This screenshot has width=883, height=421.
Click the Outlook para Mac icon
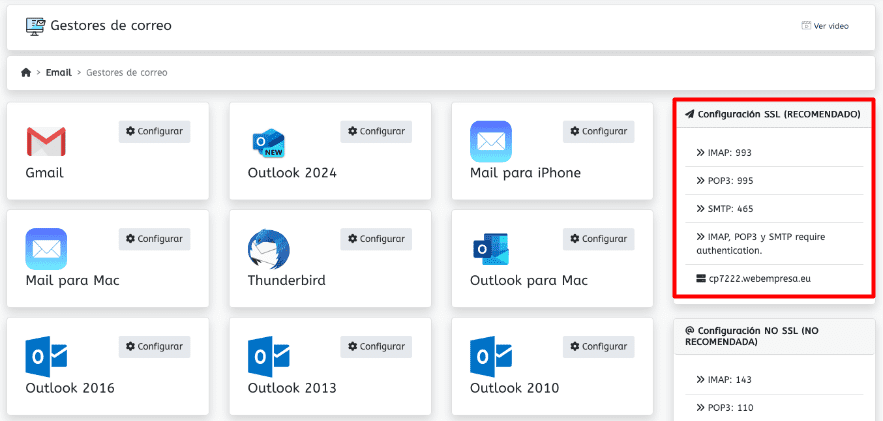tap(490, 249)
